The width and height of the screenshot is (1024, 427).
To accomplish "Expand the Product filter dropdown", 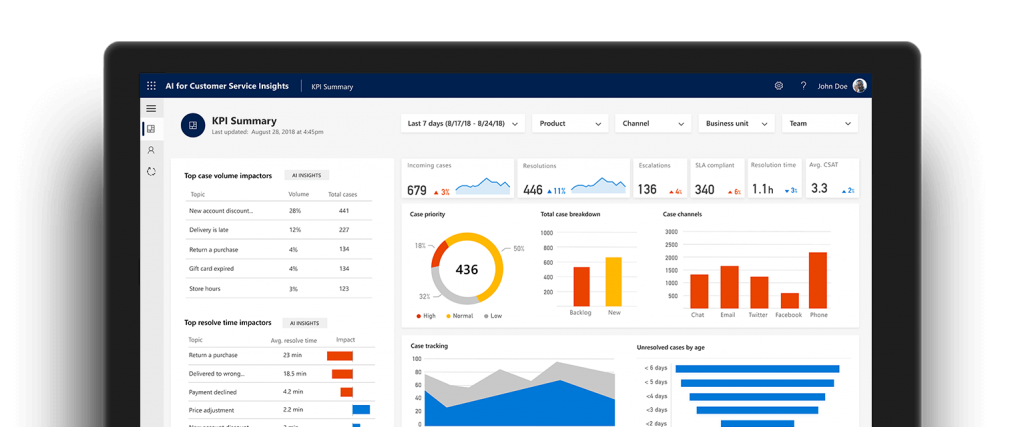I will point(570,123).
